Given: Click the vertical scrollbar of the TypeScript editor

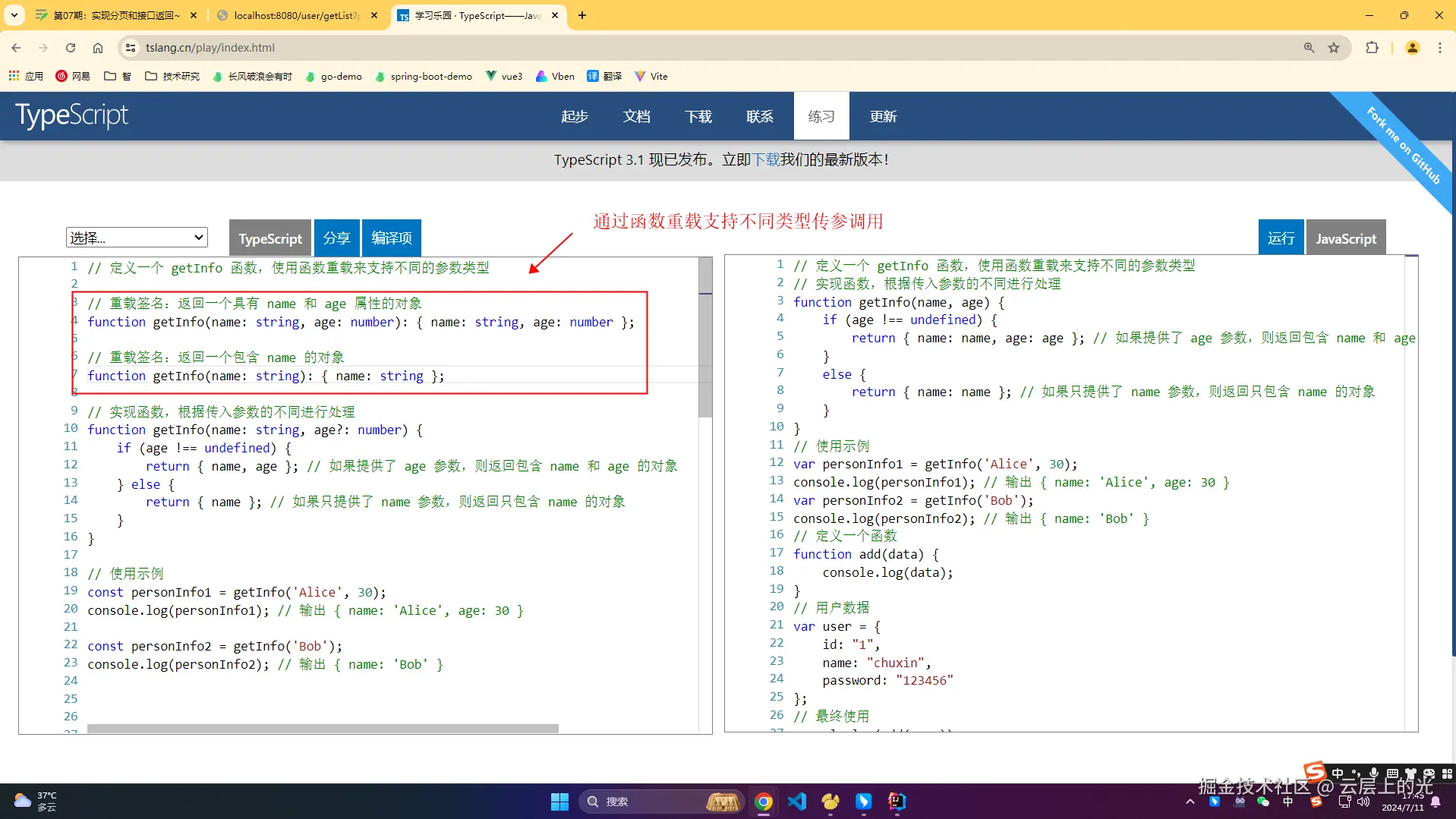Looking at the screenshot, I should click(x=705, y=338).
